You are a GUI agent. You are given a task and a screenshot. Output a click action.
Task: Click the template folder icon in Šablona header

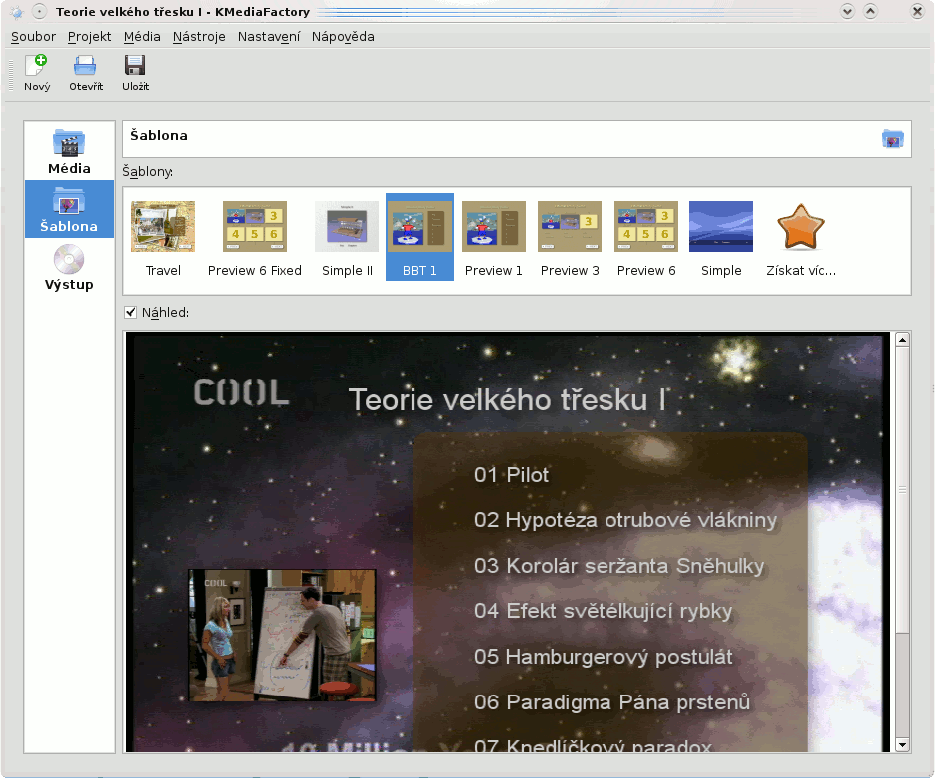892,139
